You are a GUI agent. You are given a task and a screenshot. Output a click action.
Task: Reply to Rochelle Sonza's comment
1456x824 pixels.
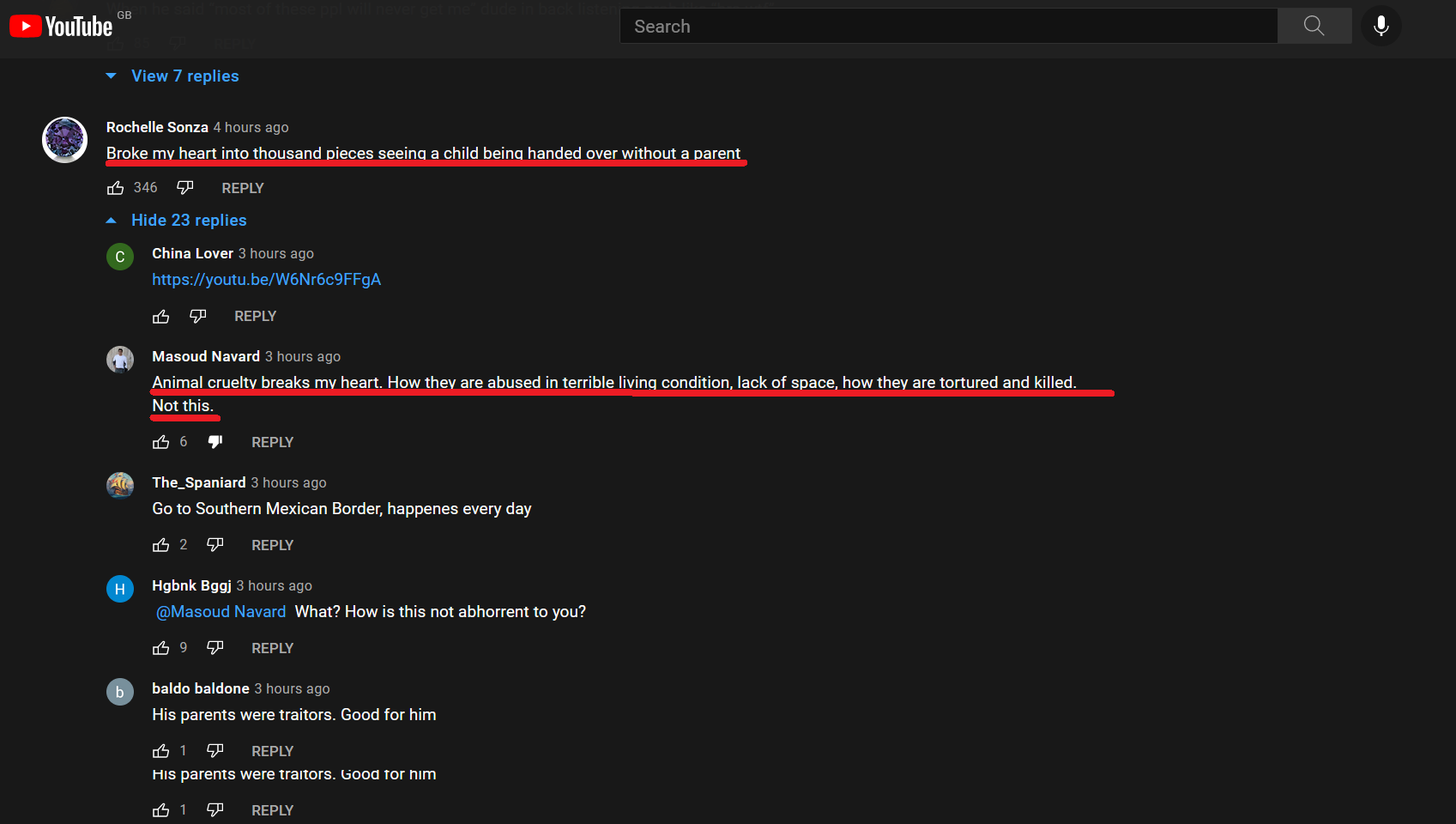tap(242, 188)
